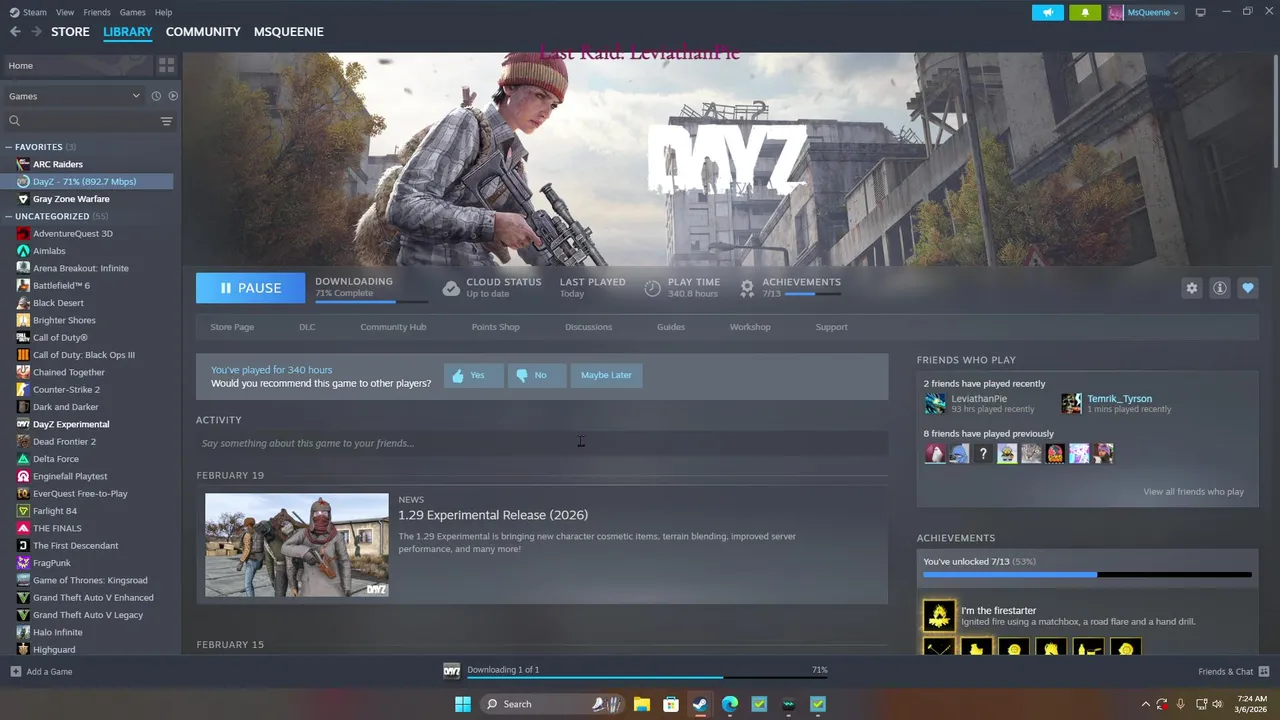The image size is (1280, 720).
Task: Open DayZ Discussions link
Action: pyautogui.click(x=588, y=327)
